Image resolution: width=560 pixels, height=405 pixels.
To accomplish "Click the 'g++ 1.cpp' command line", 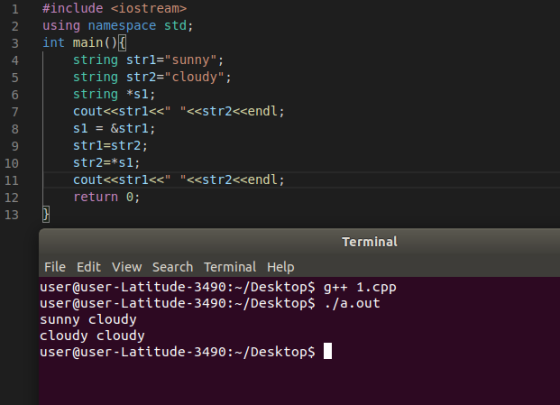I will (218, 287).
